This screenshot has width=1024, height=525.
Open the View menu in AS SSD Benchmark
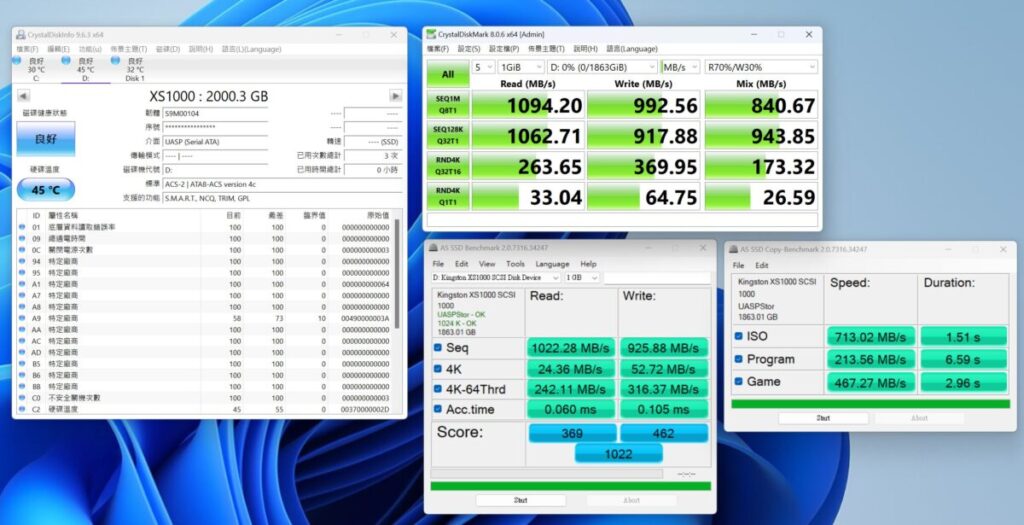[x=487, y=264]
